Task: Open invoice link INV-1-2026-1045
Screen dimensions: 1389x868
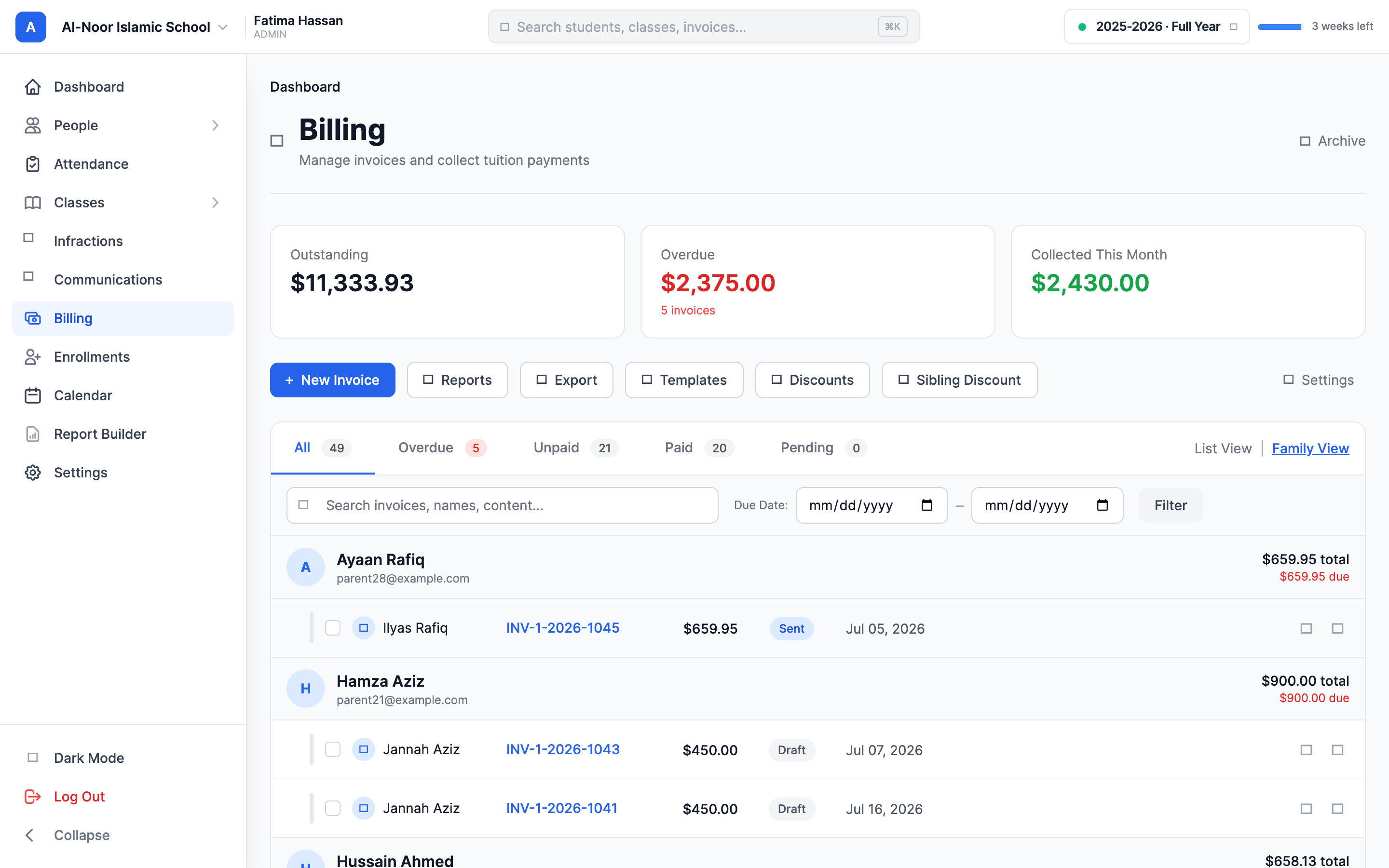Action: (562, 627)
